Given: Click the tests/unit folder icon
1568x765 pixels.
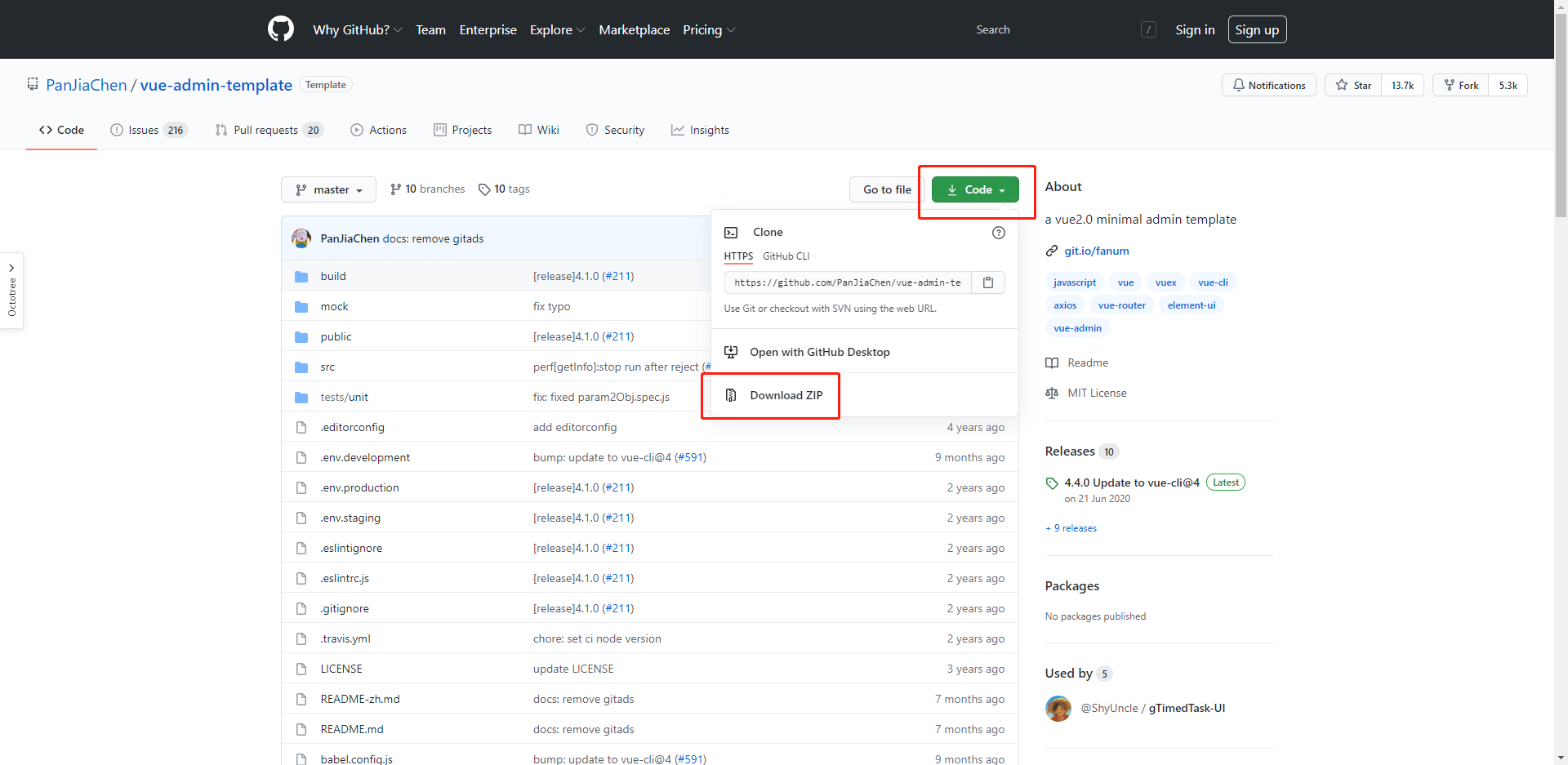Looking at the screenshot, I should (301, 398).
